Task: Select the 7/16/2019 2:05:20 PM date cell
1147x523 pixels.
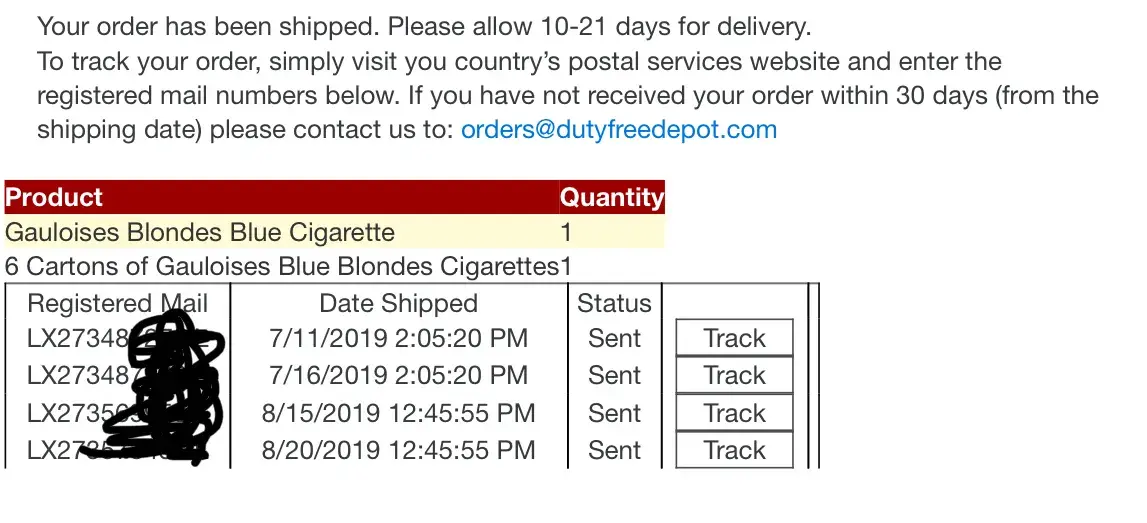Action: point(398,376)
